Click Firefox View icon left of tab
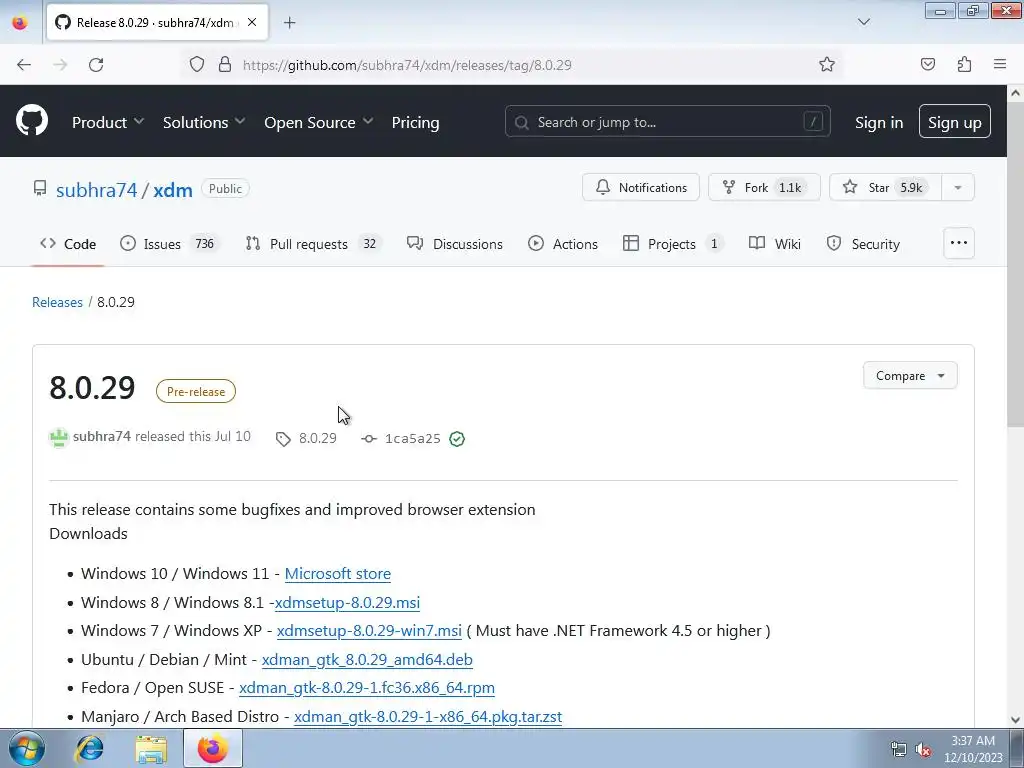 point(20,23)
